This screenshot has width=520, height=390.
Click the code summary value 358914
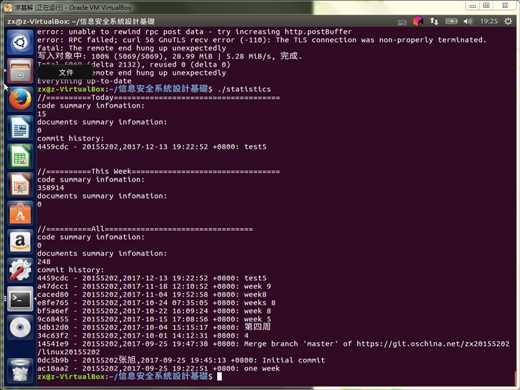click(x=51, y=188)
